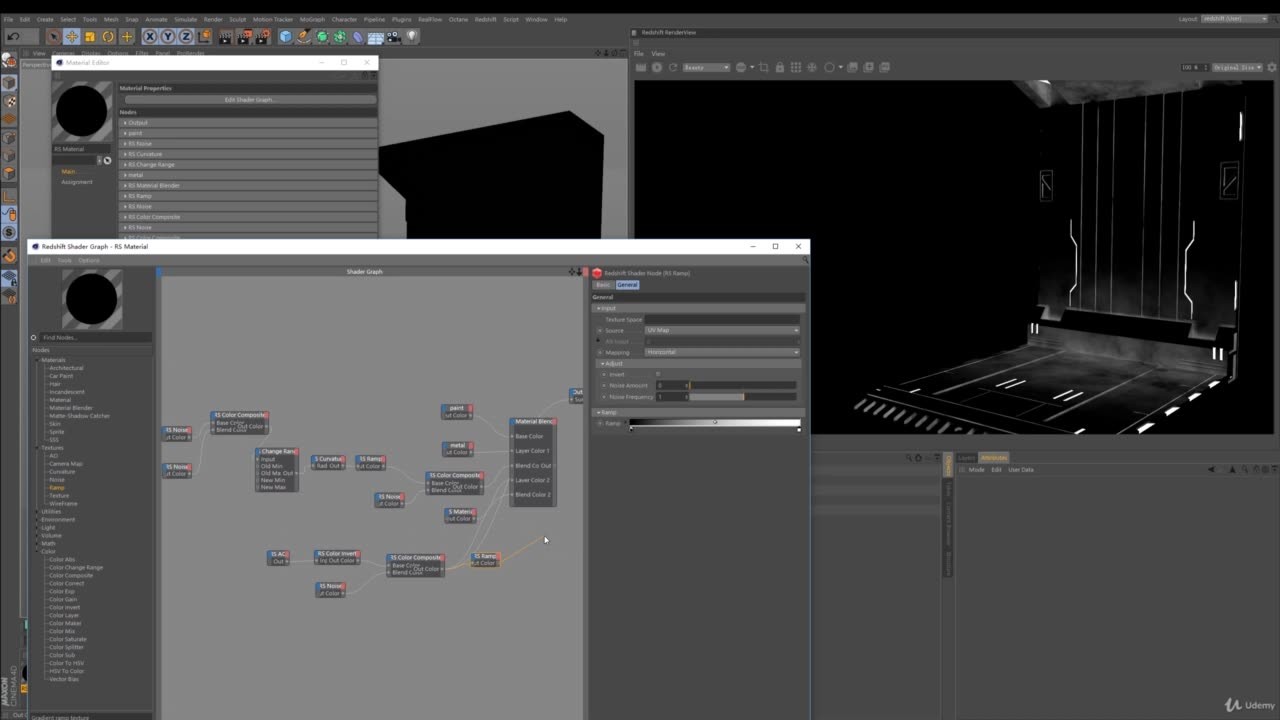Click the Find Nodes search field
The image size is (1280, 720).
pos(95,338)
